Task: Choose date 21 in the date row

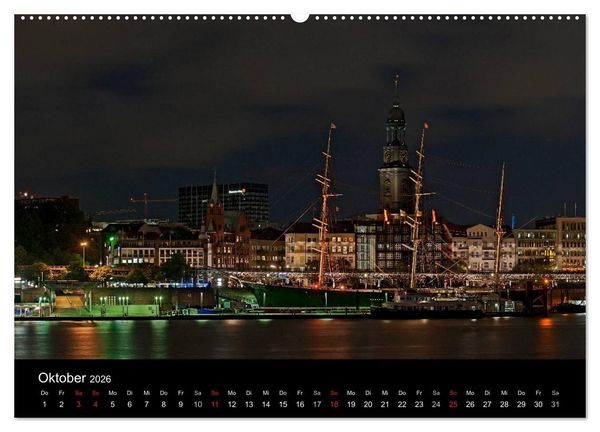Action: coord(385,404)
